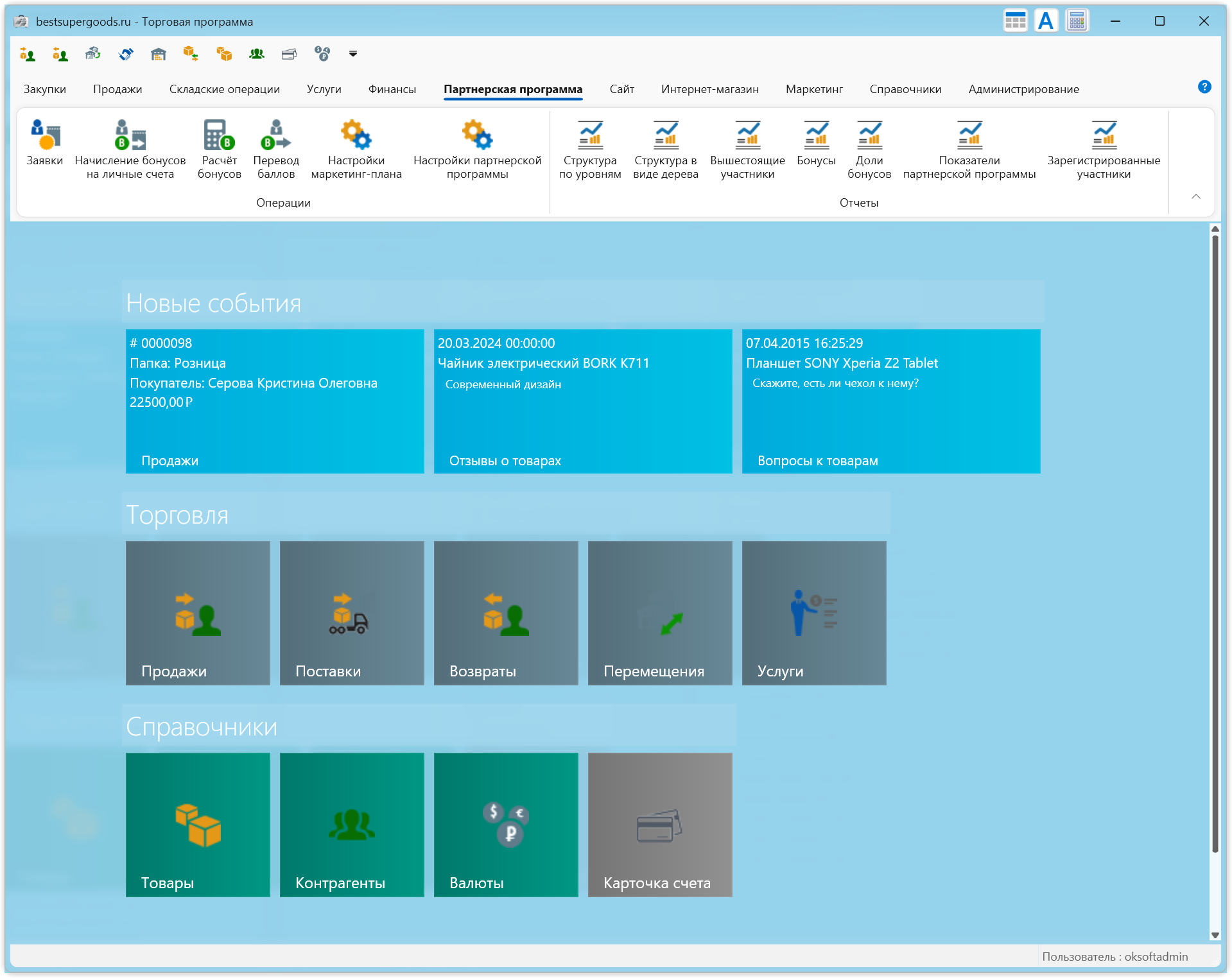Click the calculator icon in title bar
1232x978 pixels.
tap(1077, 21)
